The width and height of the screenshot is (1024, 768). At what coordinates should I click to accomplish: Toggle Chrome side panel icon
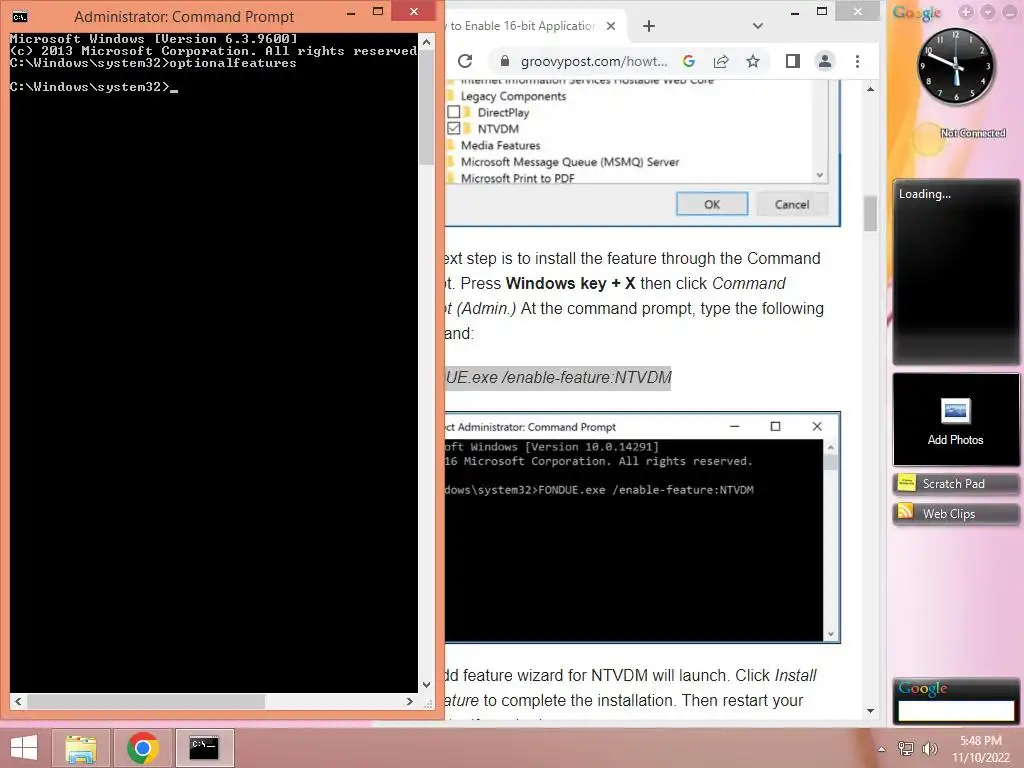pos(793,61)
